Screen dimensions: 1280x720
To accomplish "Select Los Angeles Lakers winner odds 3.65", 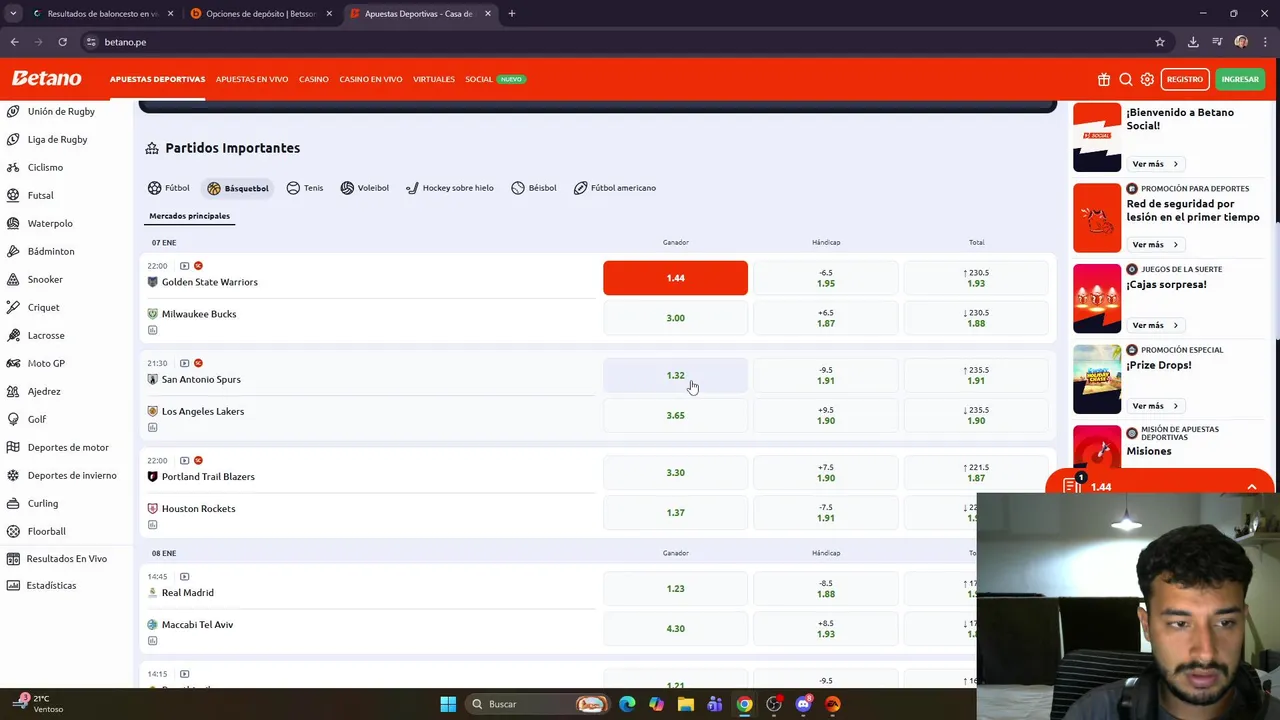I will tap(675, 415).
